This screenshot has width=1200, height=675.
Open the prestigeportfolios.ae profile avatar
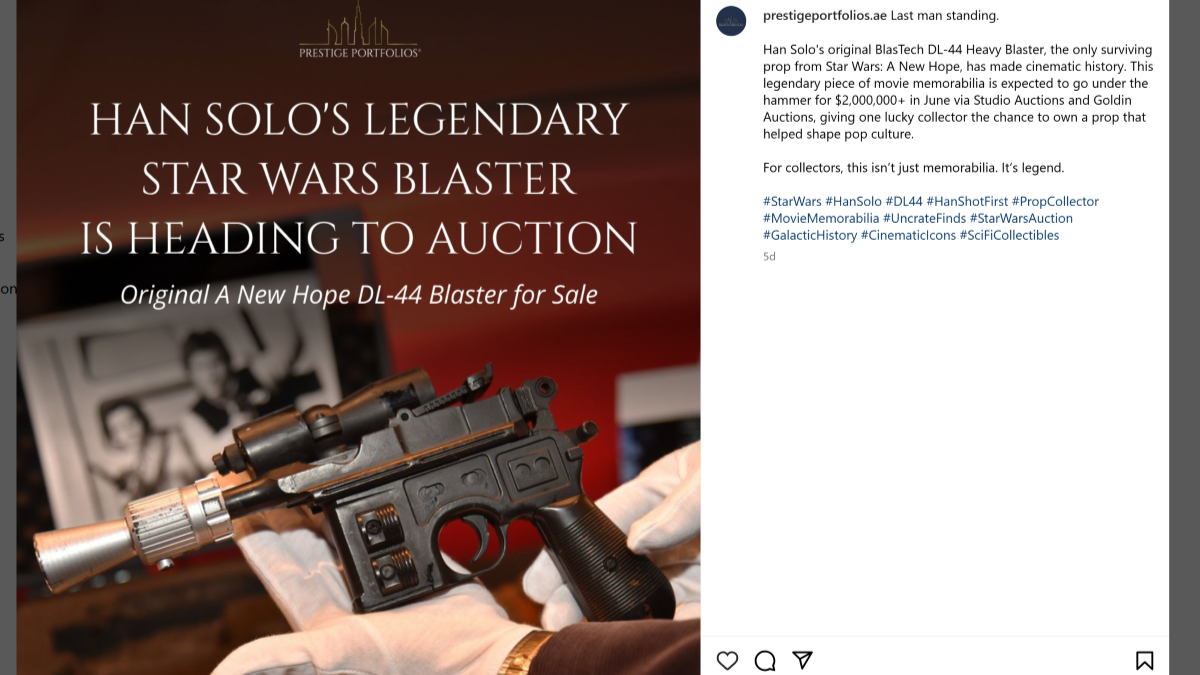pos(732,21)
